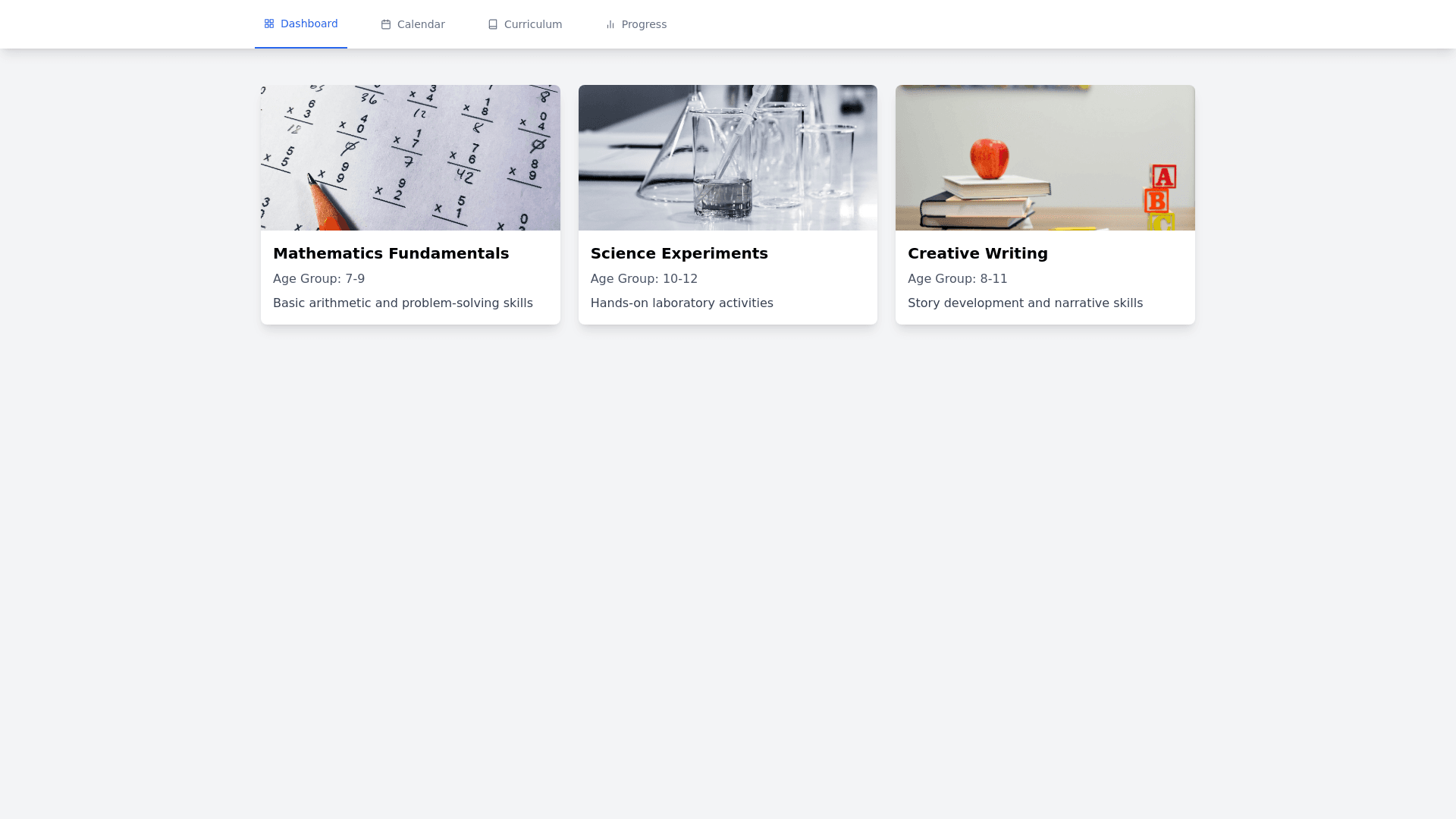
Task: Go to the Curriculum tab
Action: tap(533, 24)
